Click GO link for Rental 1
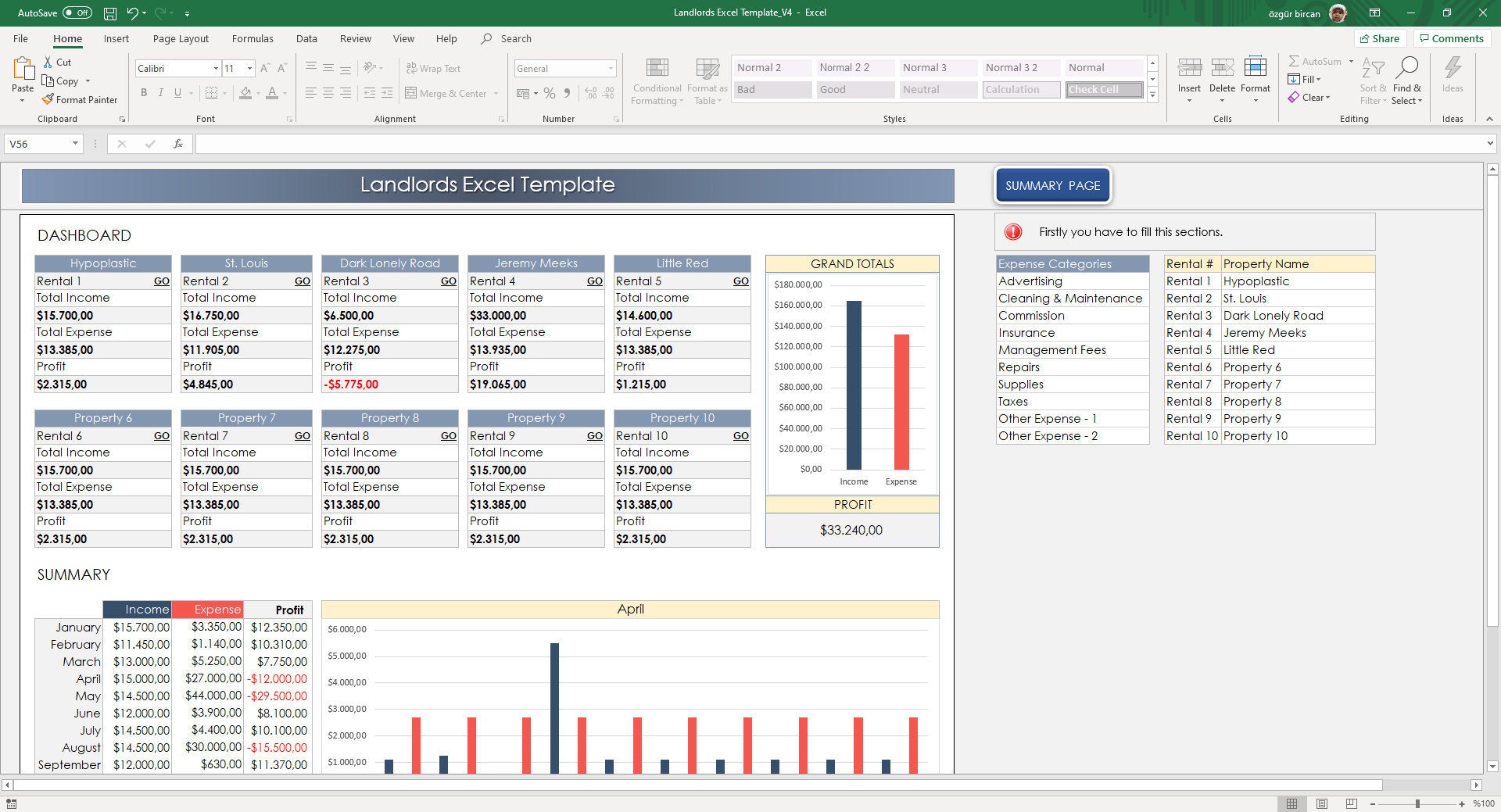This screenshot has width=1501, height=812. click(162, 281)
